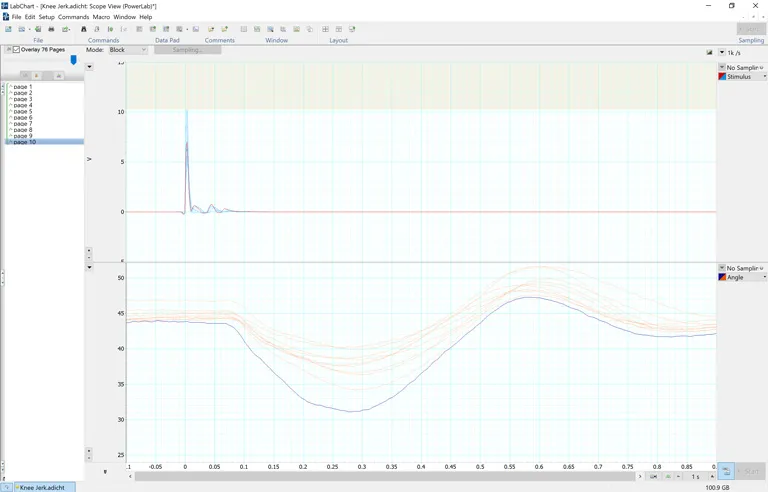Click the Knee Jerk.adicht document tab
768x492 pixels.
(40, 487)
